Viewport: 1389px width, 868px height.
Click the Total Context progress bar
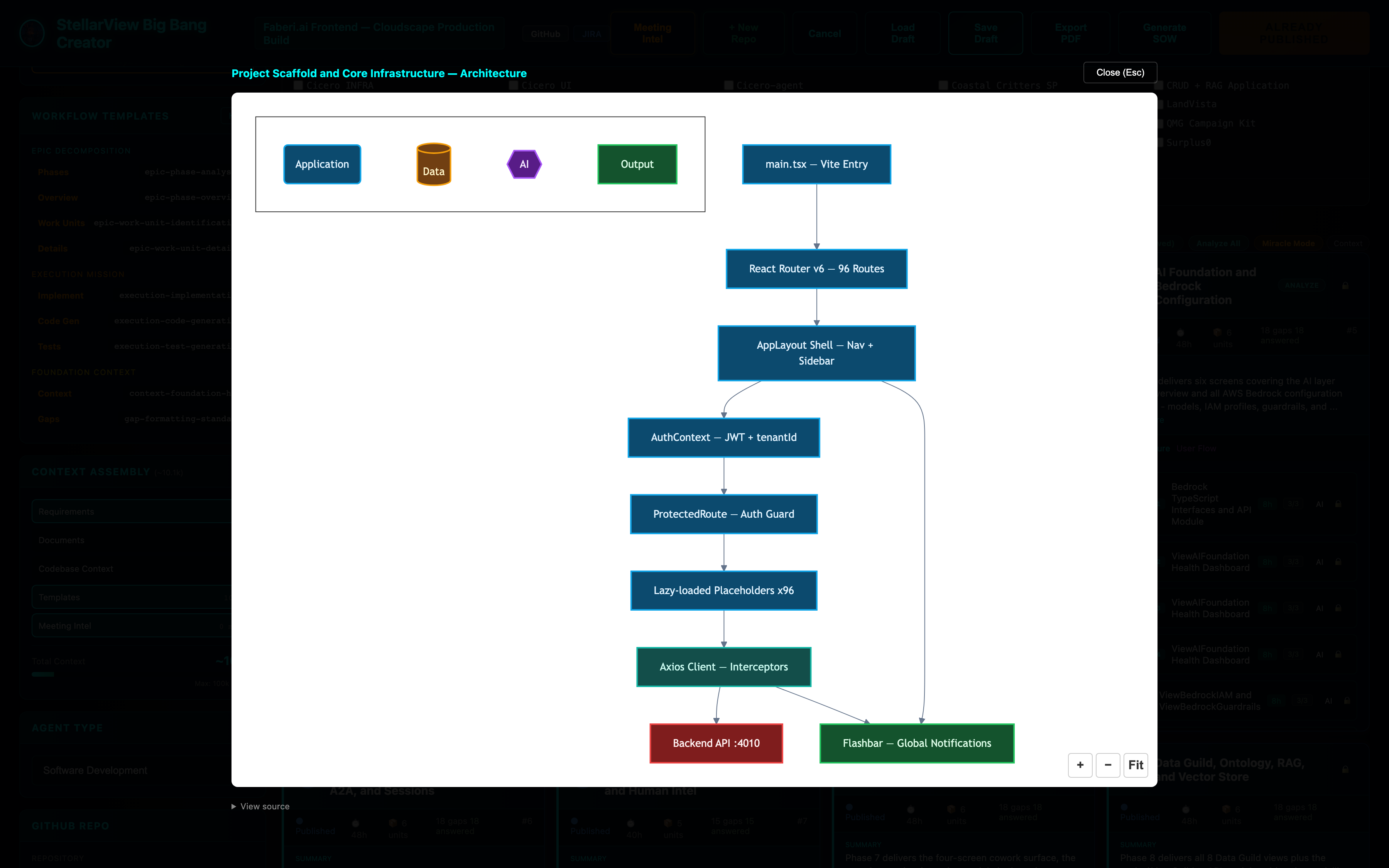(x=131, y=675)
